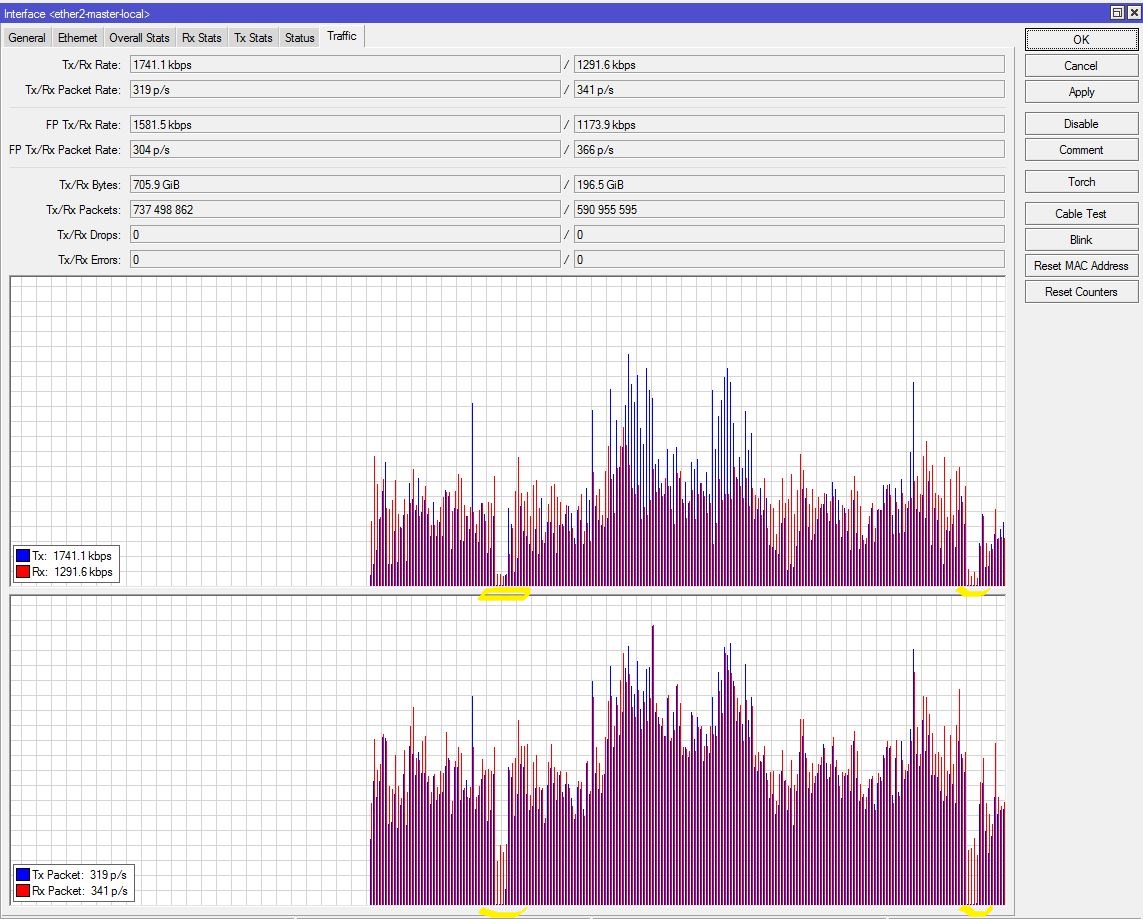Launch the Torch tool
This screenshot has width=1143, height=919.
click(1081, 182)
